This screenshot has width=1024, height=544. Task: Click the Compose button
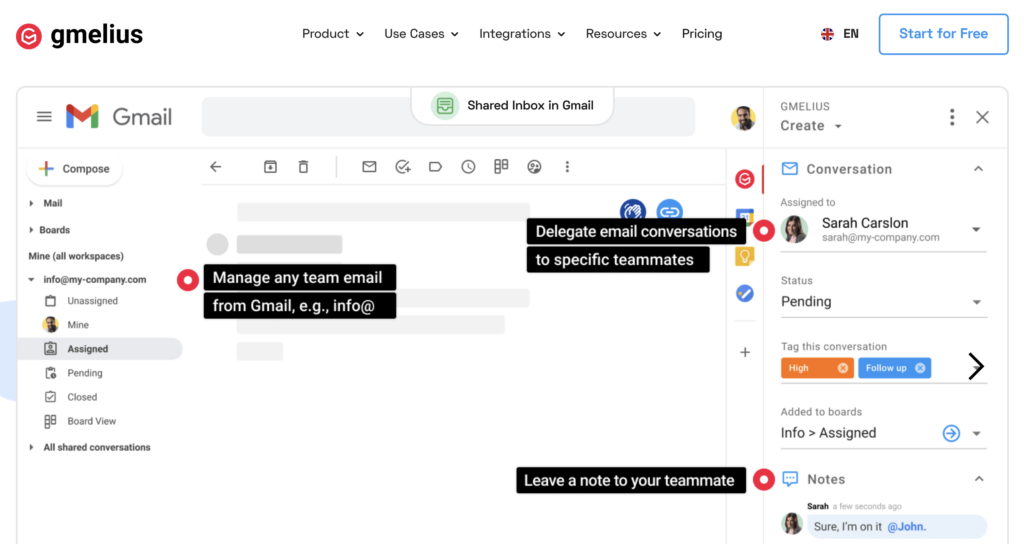74,169
